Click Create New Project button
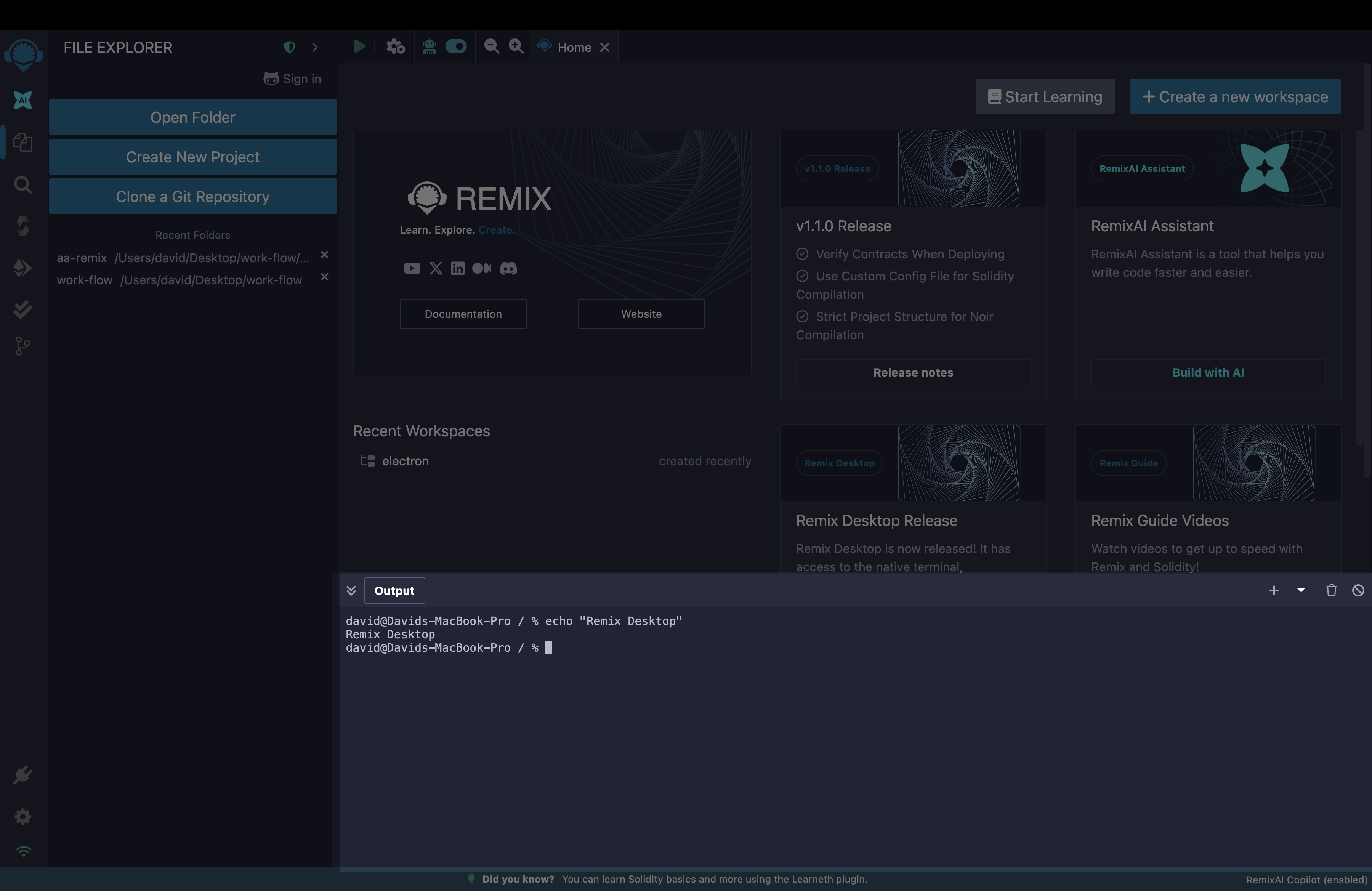Viewport: 1372px width, 891px height. pyautogui.click(x=192, y=157)
